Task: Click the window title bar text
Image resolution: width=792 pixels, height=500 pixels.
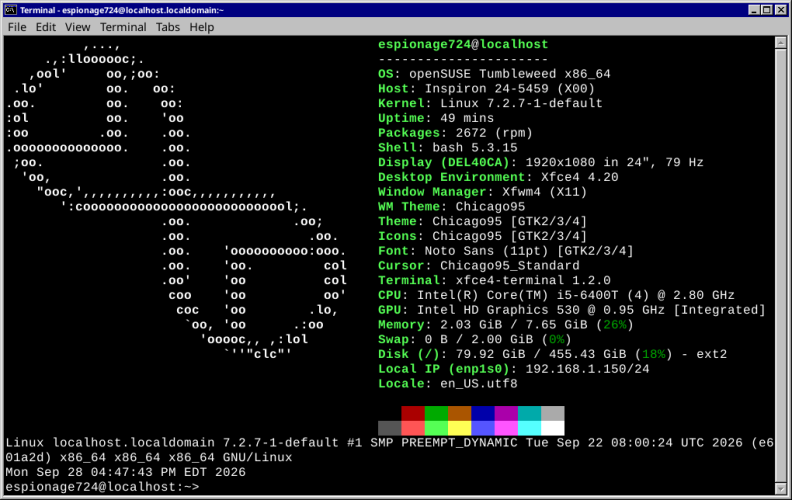Action: click(122, 10)
